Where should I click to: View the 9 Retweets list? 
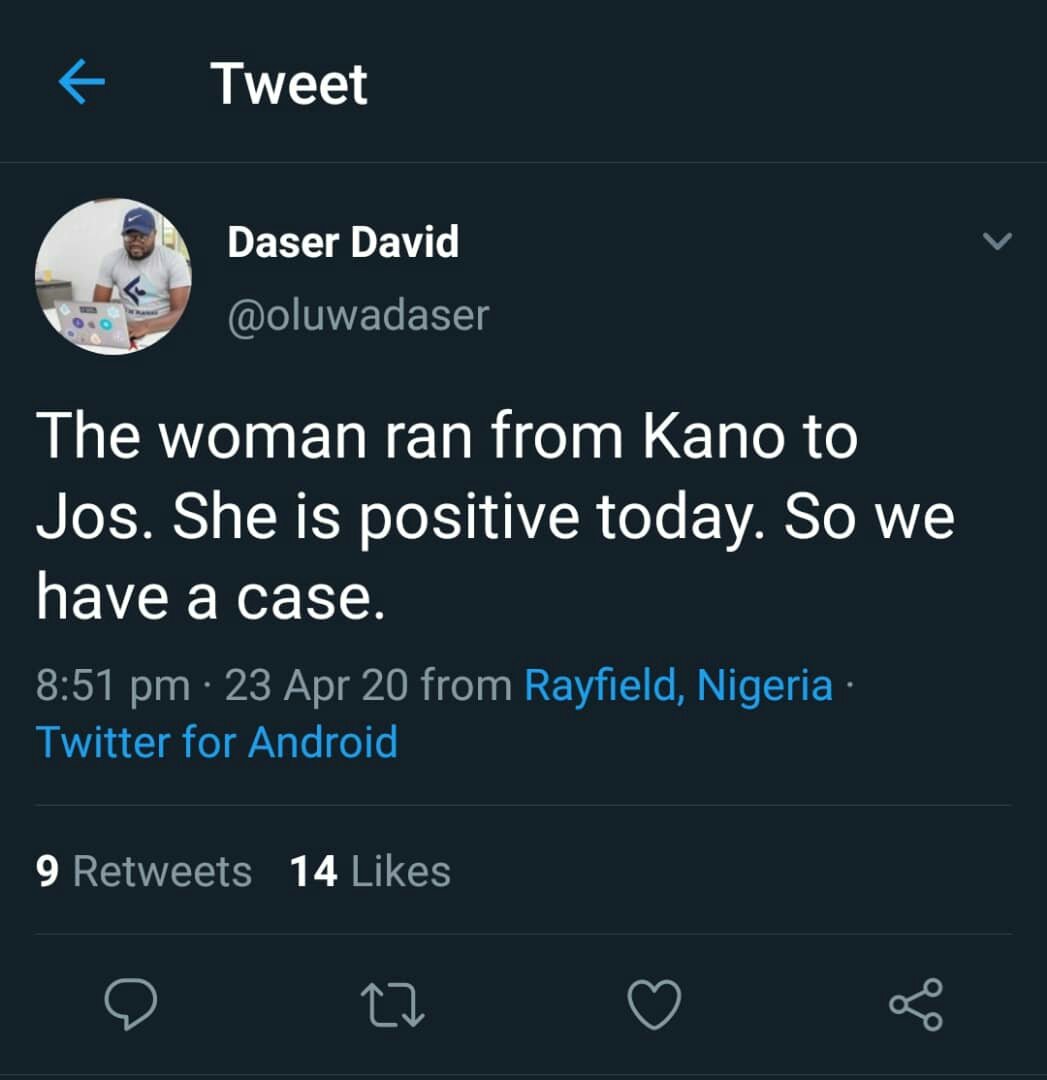[x=144, y=871]
